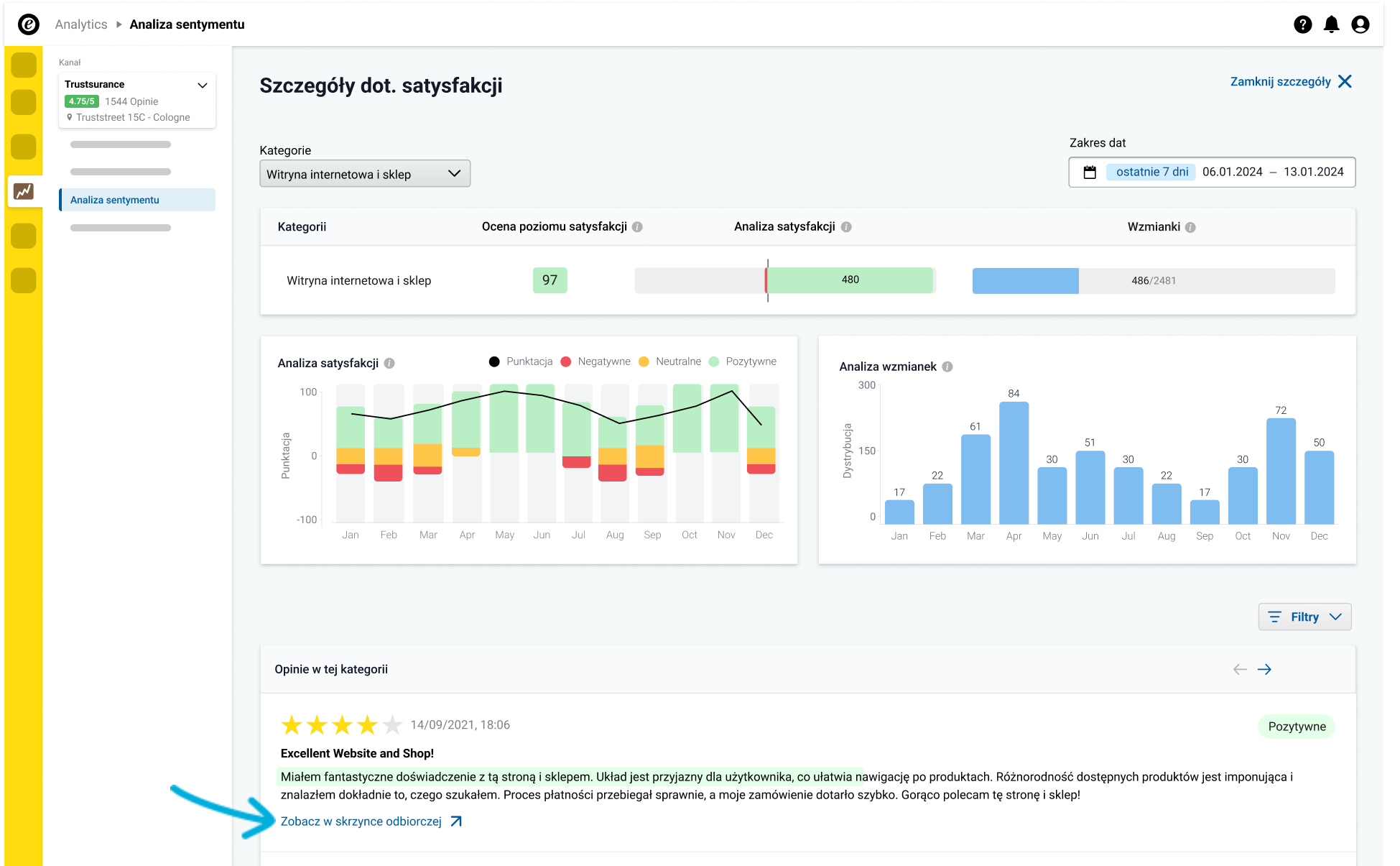The width and height of the screenshot is (1400, 866).
Task: Open the notifications bell
Action: pos(1331,24)
